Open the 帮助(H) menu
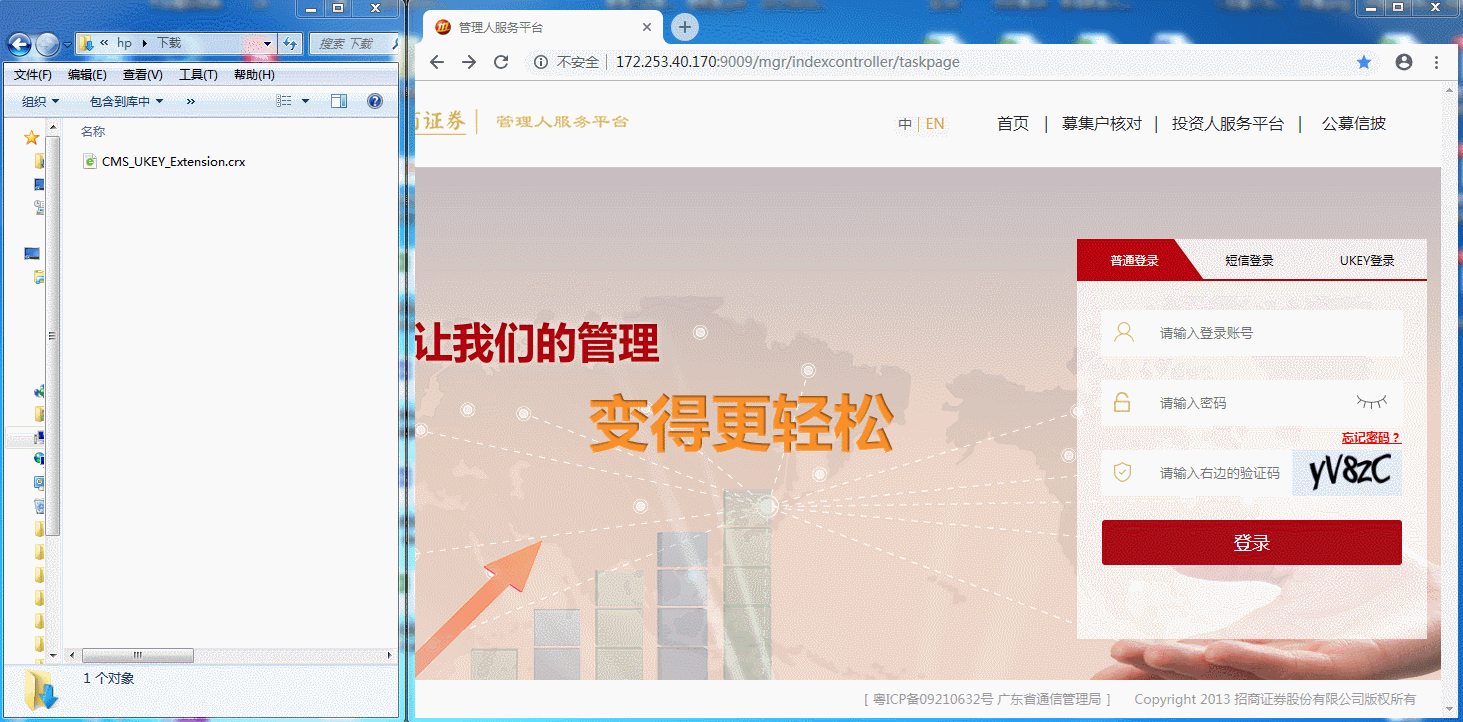The width and height of the screenshot is (1463, 722). (254, 75)
